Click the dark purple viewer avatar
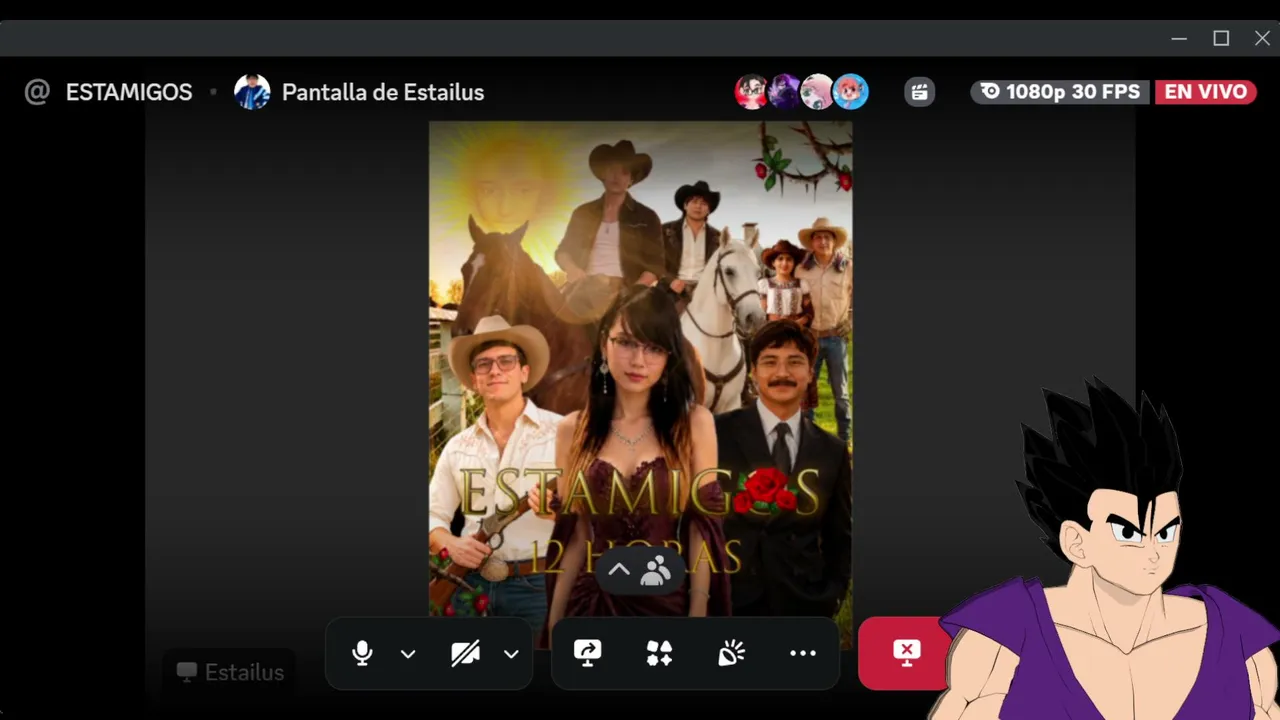This screenshot has width=1280, height=720. [785, 92]
